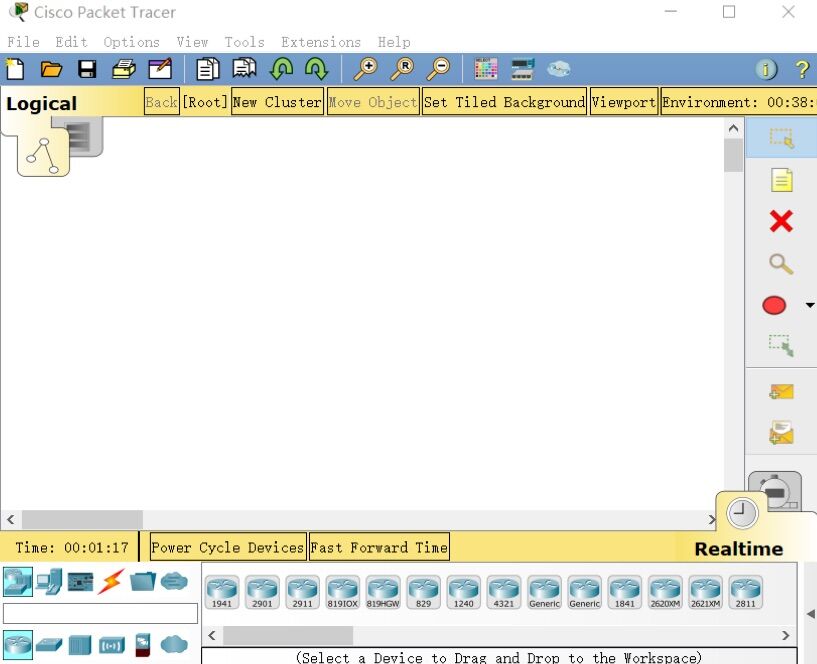Select the 2811 router device
This screenshot has height=664, width=817.
pos(746,592)
